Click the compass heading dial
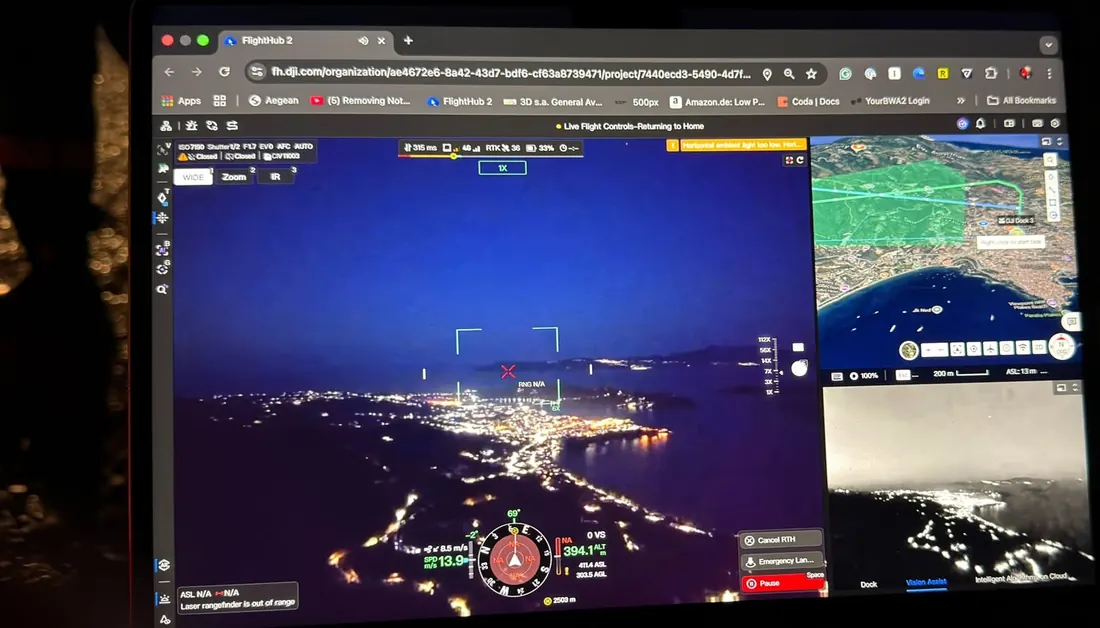Image resolution: width=1100 pixels, height=628 pixels. [515, 560]
